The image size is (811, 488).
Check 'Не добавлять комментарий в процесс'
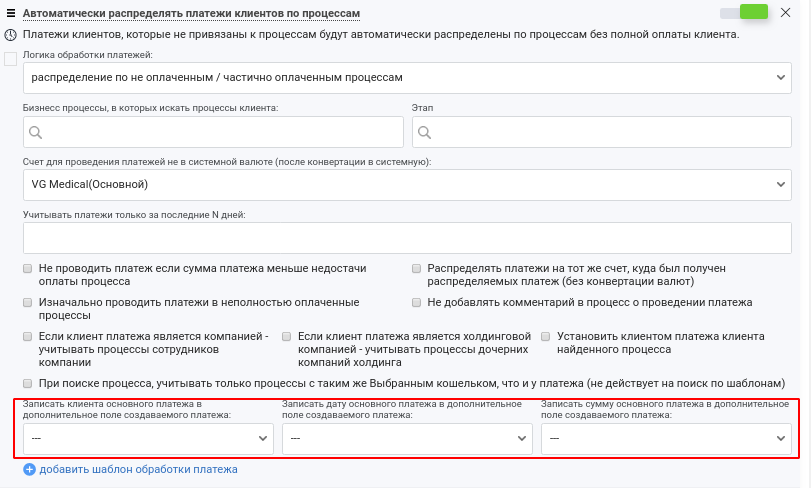pos(416,302)
